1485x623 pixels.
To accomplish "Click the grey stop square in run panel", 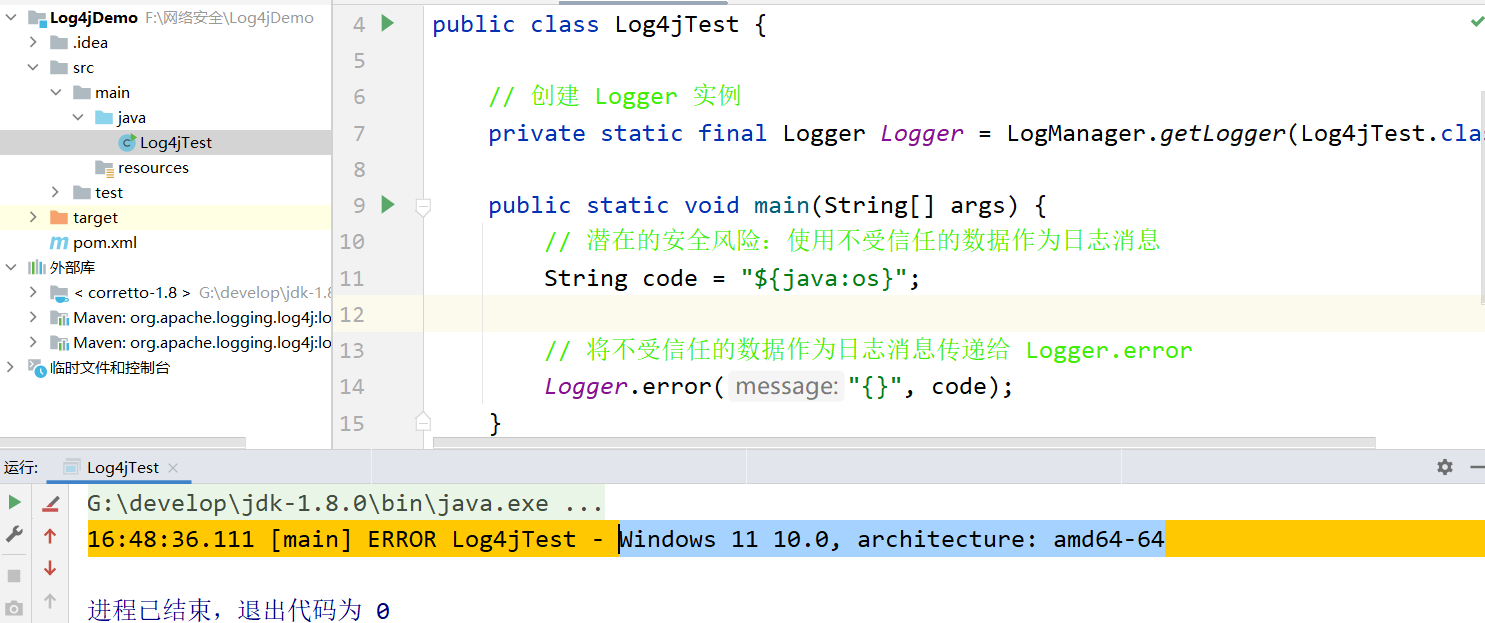I will [x=14, y=576].
